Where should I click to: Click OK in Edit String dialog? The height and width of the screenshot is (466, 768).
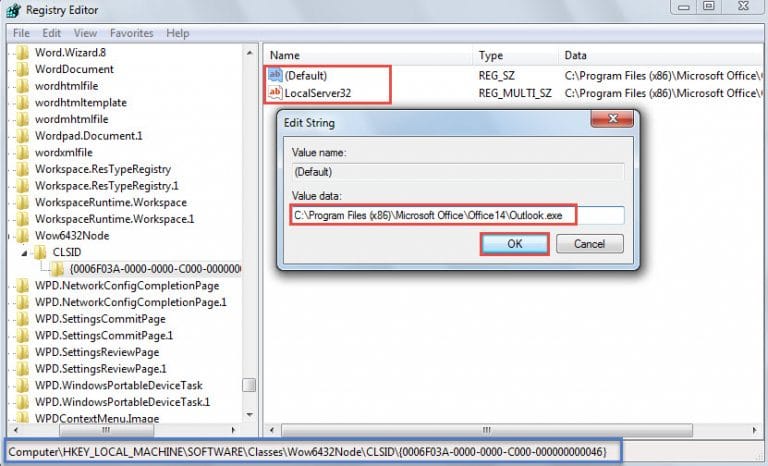point(514,244)
